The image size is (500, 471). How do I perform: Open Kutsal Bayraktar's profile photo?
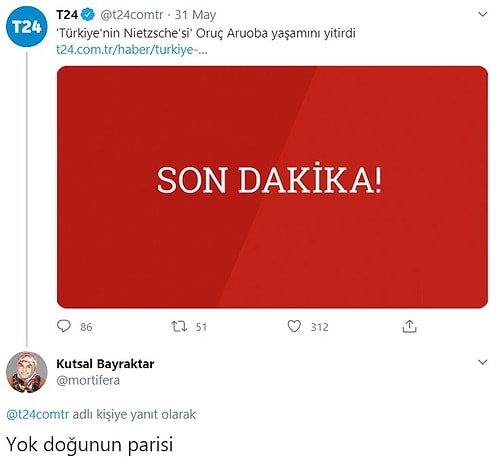[x=27, y=372]
